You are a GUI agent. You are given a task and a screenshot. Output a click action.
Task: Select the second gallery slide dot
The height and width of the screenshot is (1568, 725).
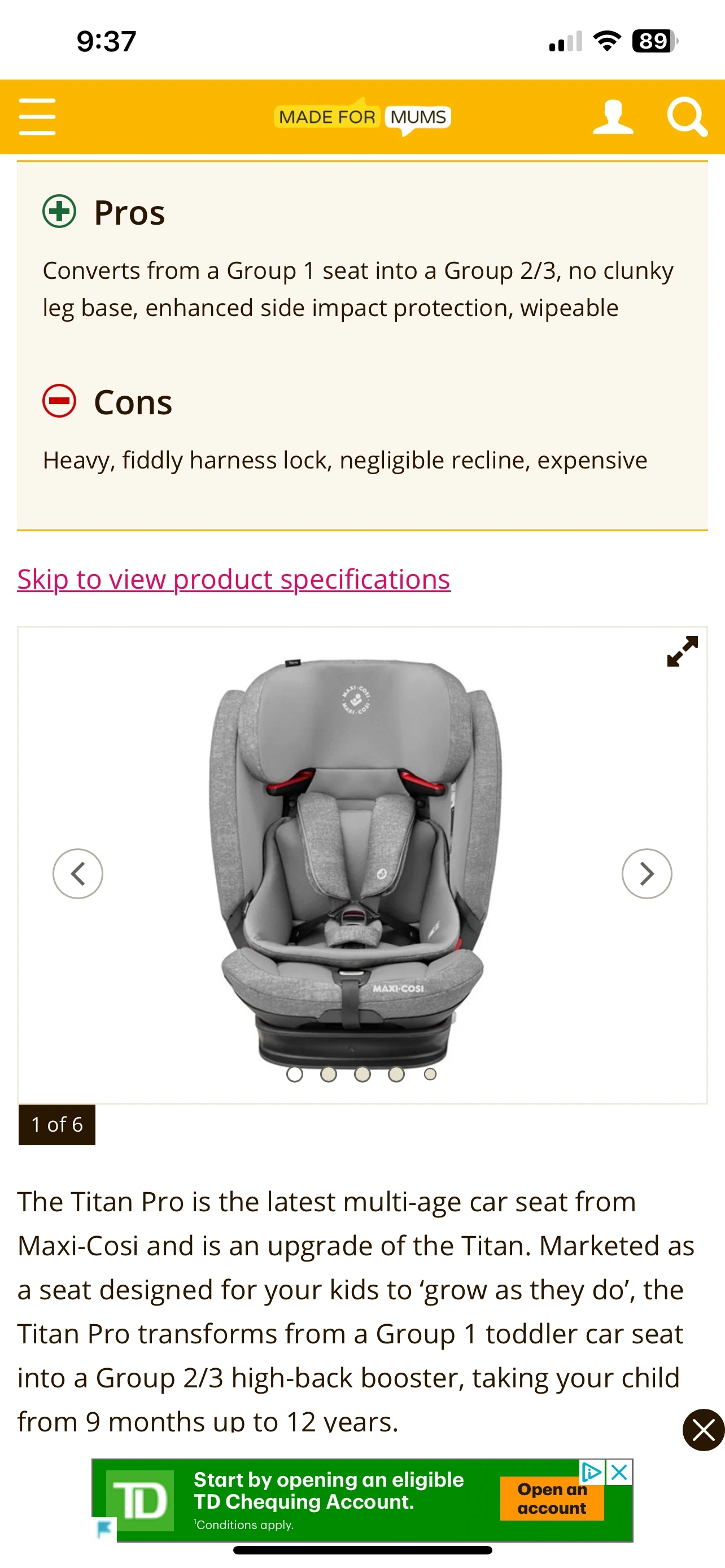(329, 1074)
